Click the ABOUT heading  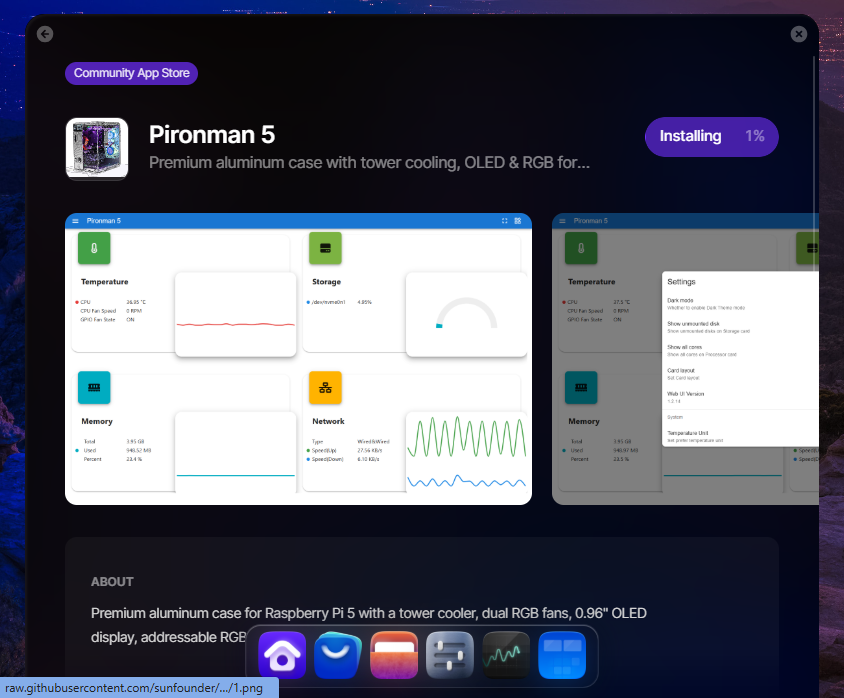[112, 582]
